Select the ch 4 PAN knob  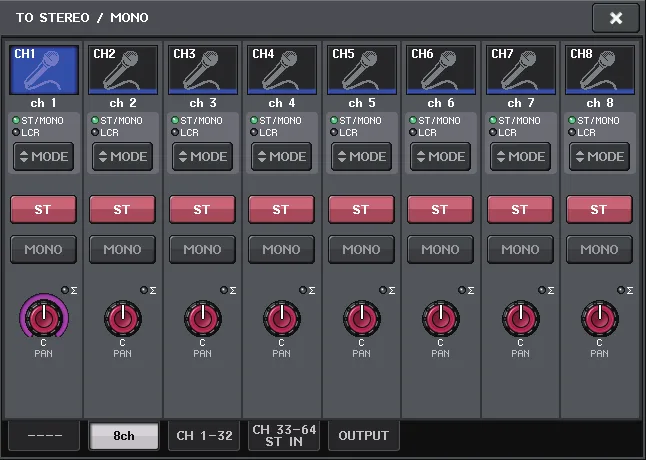[282, 318]
